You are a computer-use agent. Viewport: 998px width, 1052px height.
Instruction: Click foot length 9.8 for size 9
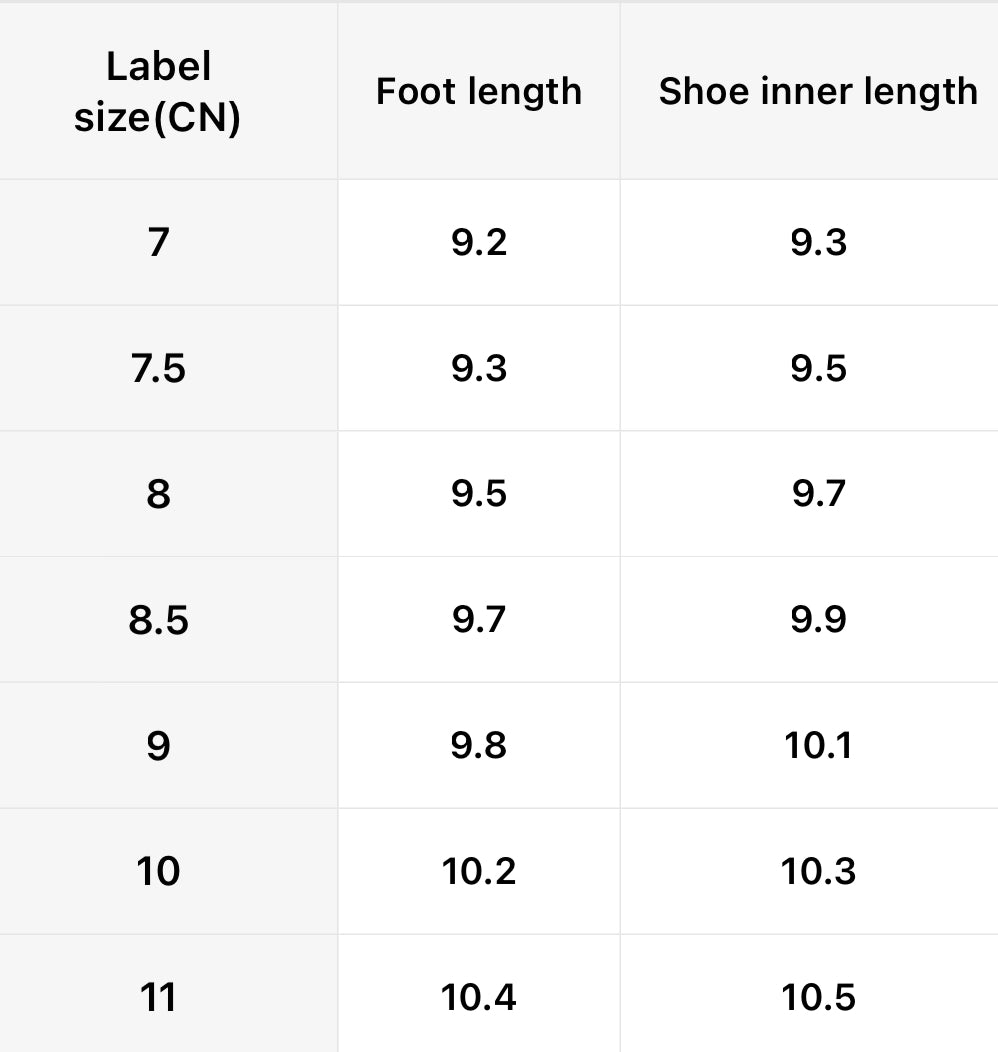coord(479,746)
